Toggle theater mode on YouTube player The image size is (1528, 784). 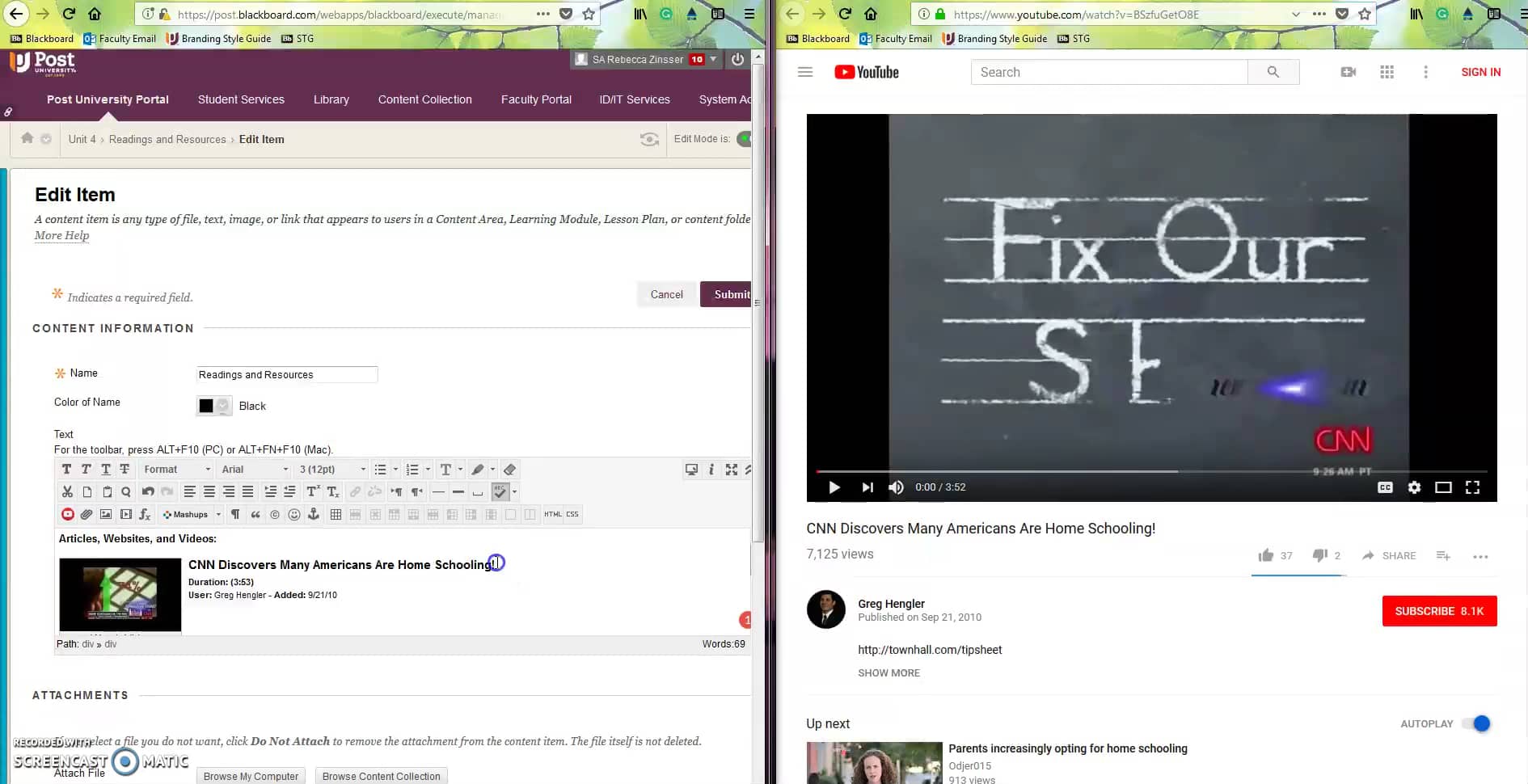[x=1443, y=487]
